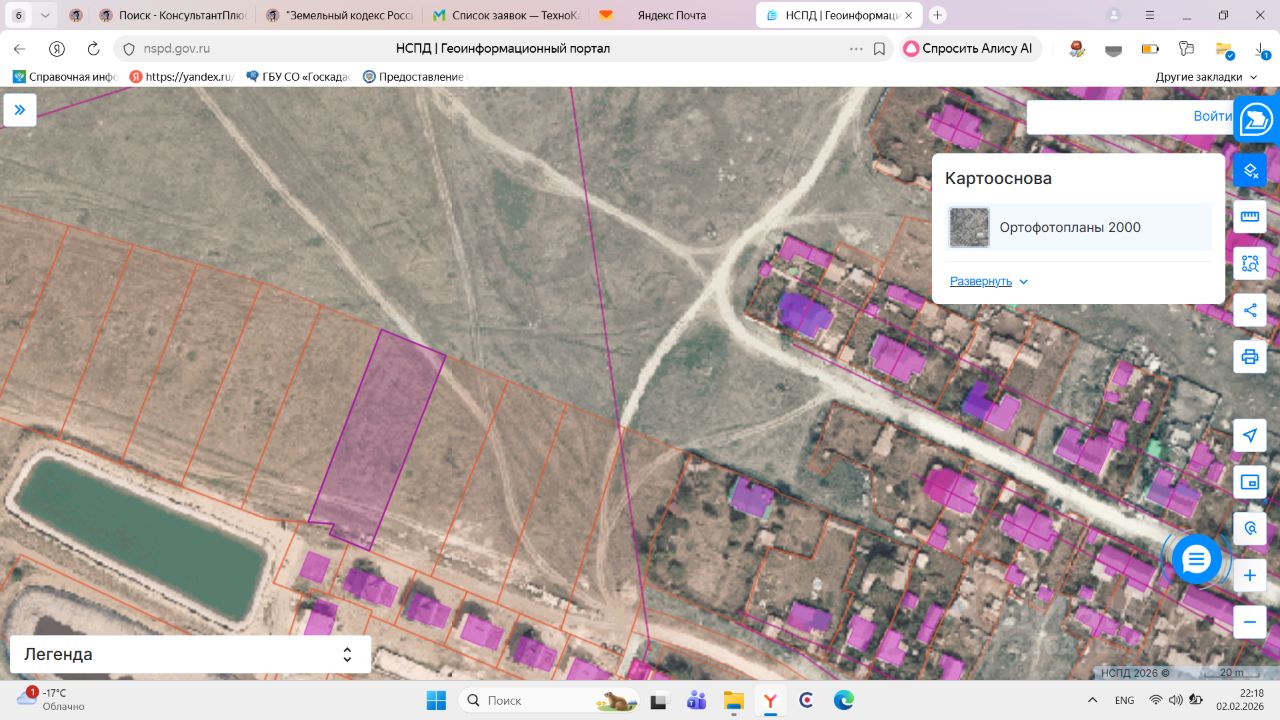Viewport: 1280px width, 720px height.
Task: Switch to Список заявок tab
Action: 508,15
